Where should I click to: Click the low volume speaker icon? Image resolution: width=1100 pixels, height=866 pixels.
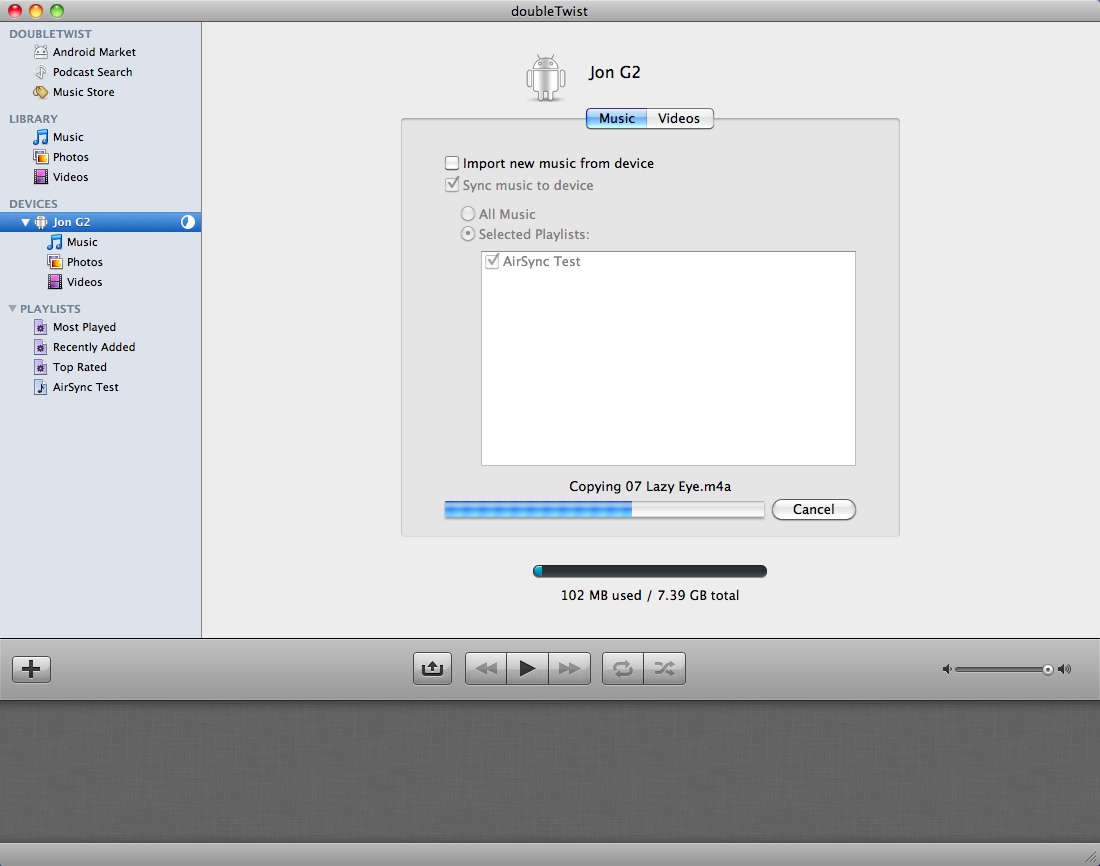tap(947, 669)
